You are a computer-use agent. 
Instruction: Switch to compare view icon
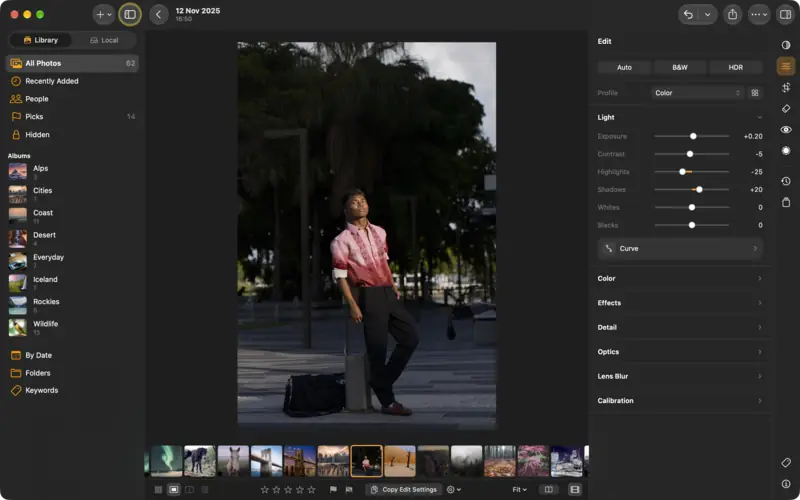pyautogui.click(x=189, y=490)
